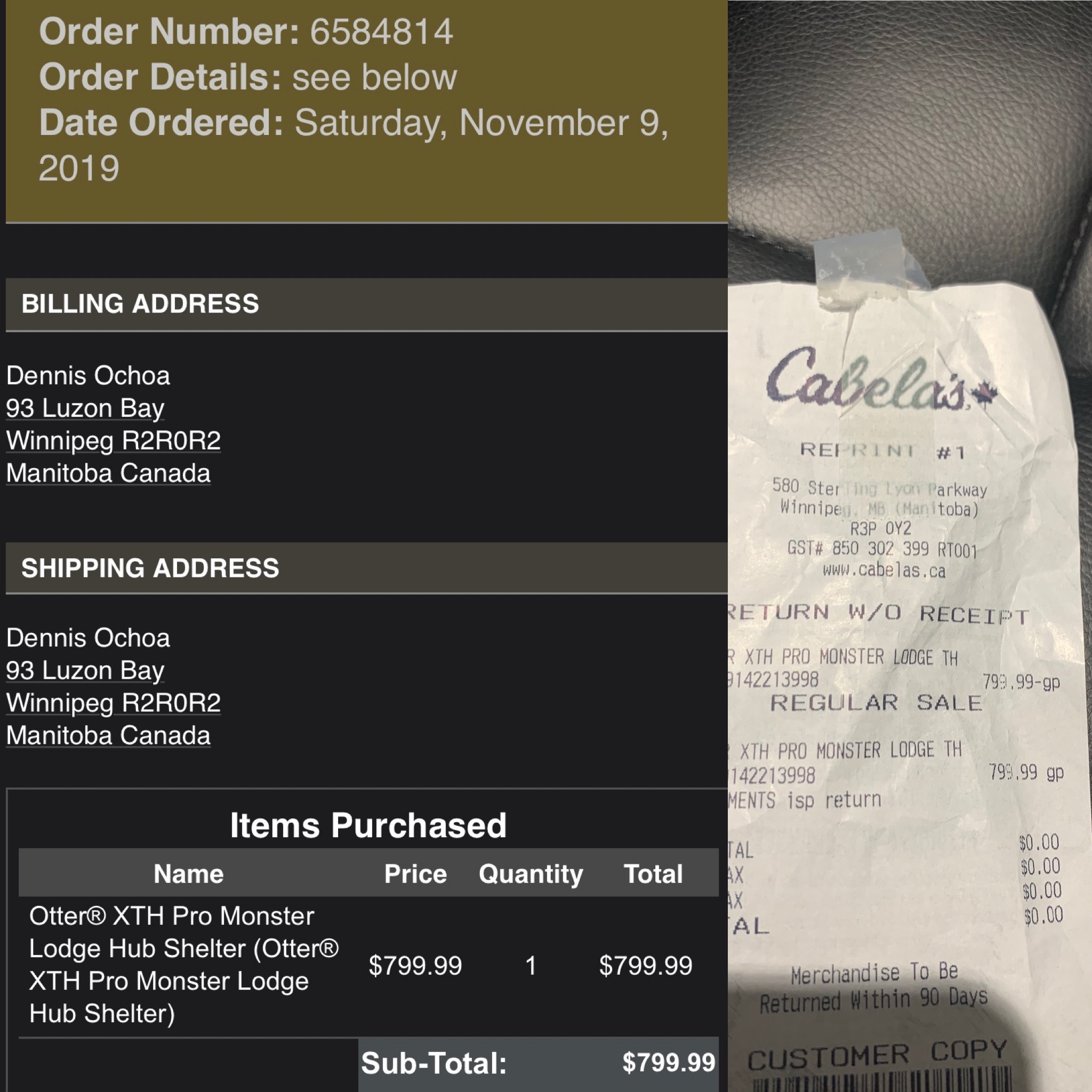1092x1092 pixels.
Task: Click the Items Purchased heading
Action: pyautogui.click(x=368, y=825)
